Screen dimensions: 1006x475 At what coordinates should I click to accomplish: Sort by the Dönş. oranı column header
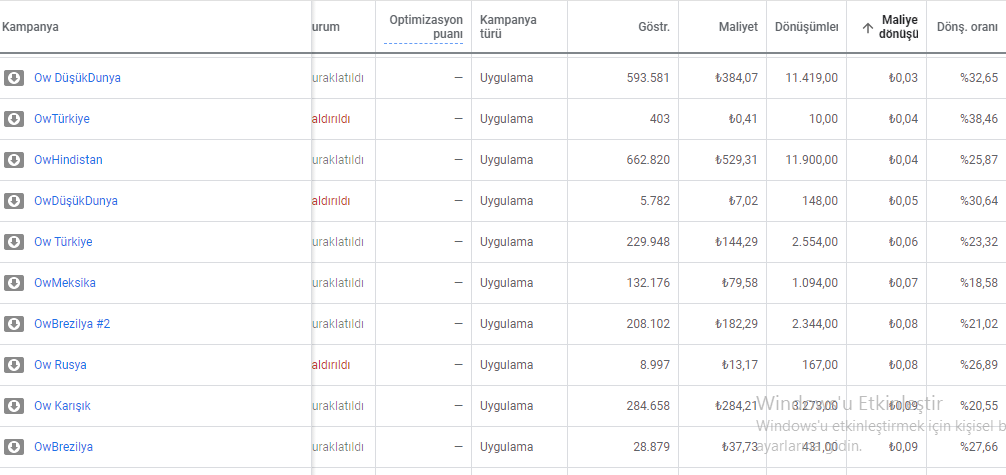(968, 27)
